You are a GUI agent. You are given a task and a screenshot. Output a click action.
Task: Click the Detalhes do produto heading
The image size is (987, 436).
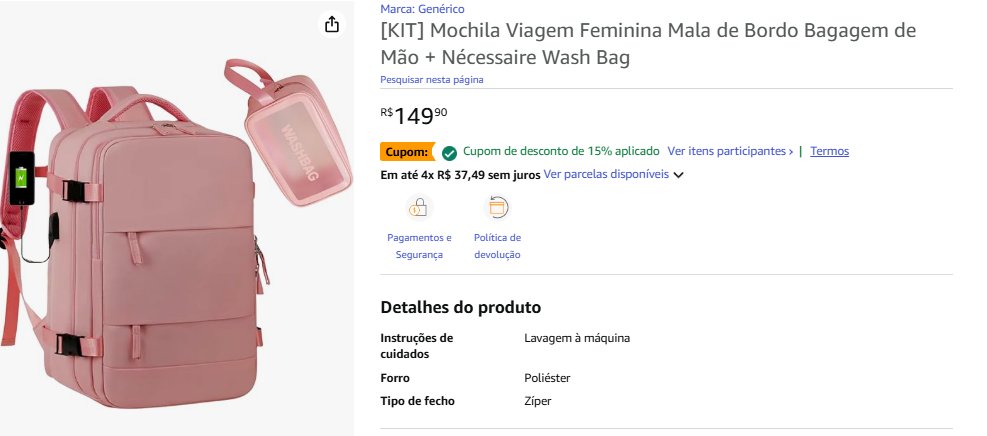click(x=460, y=307)
